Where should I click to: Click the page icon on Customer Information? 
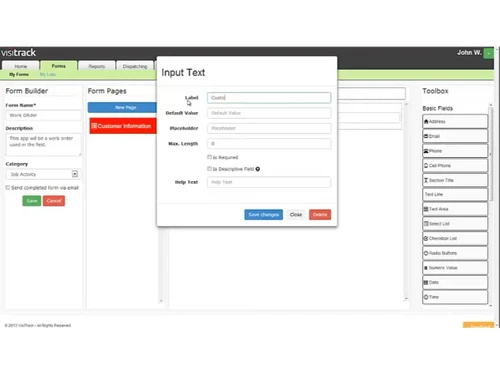(94, 126)
